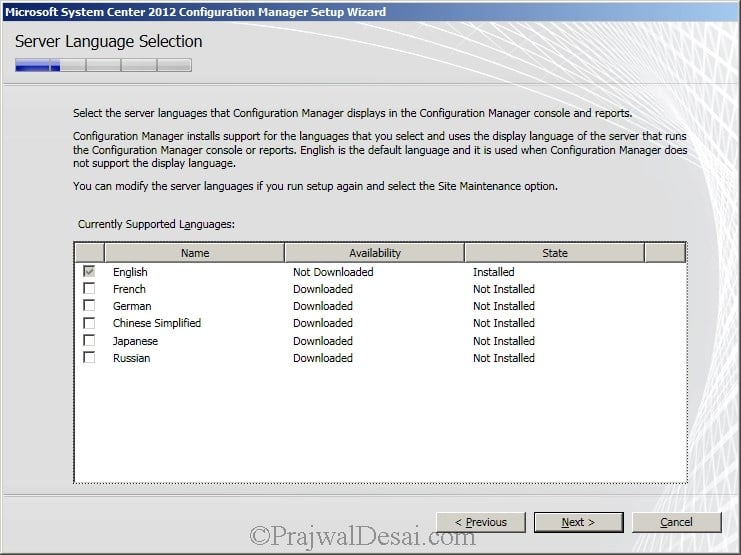The image size is (741, 555).
Task: Click the 'Not Downloaded' availability for English
Action: tap(333, 272)
